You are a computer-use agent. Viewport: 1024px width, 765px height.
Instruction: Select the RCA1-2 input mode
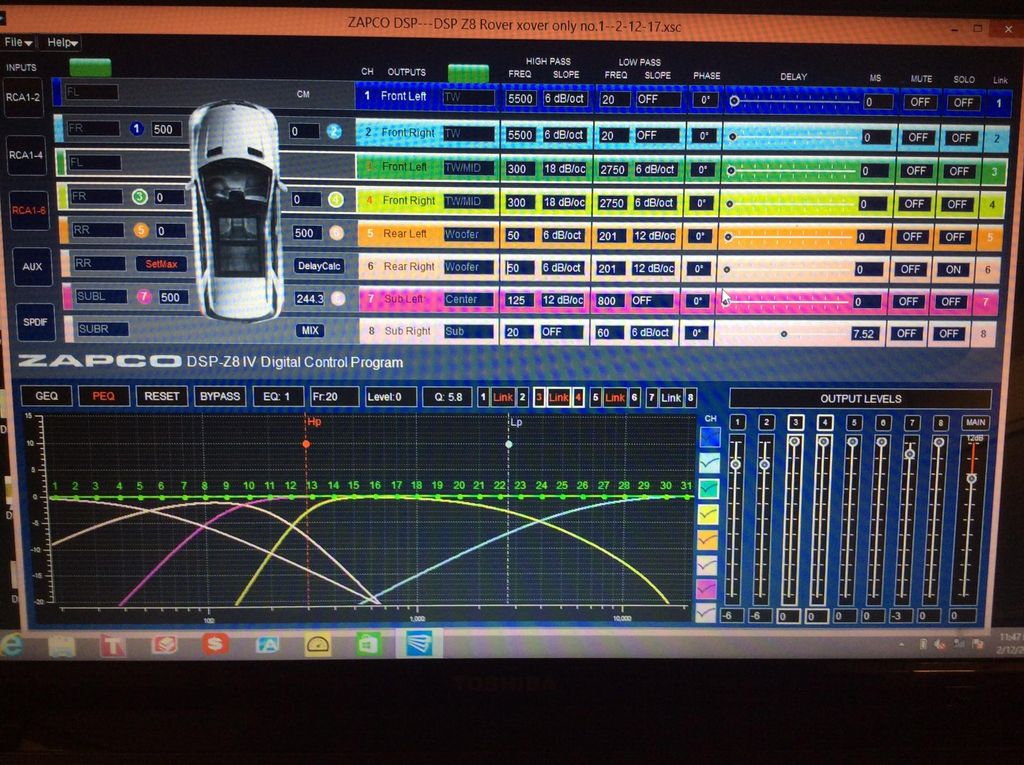[x=23, y=98]
